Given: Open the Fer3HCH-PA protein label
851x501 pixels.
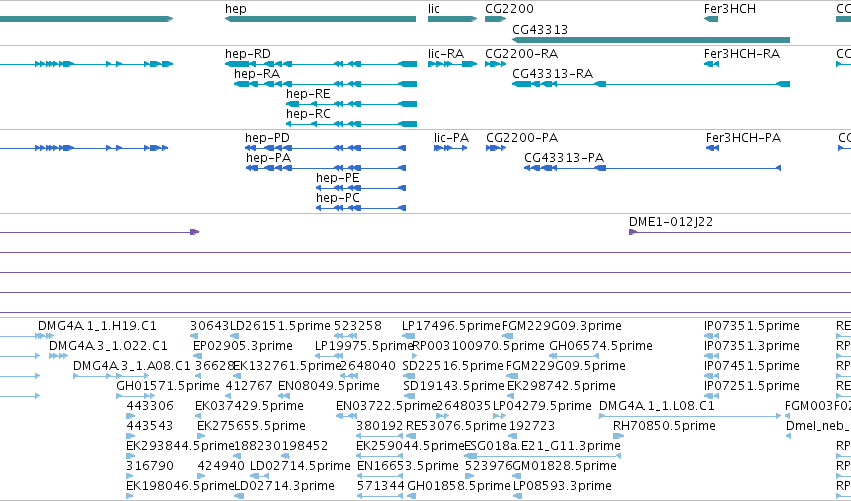Looking at the screenshot, I should [743, 138].
